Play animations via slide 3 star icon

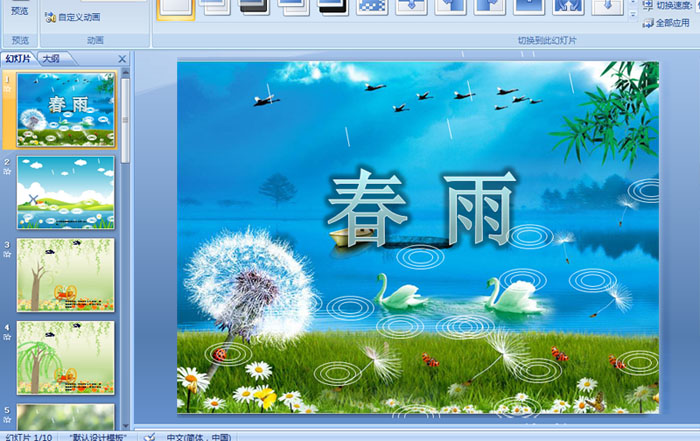(7, 254)
